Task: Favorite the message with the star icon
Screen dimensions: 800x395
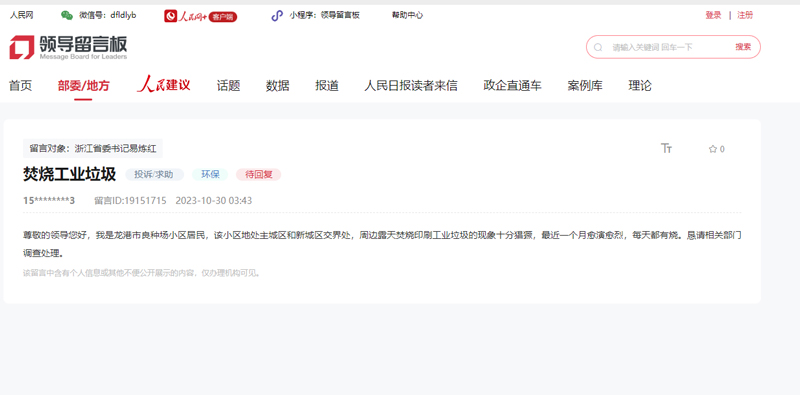Action: (713, 149)
